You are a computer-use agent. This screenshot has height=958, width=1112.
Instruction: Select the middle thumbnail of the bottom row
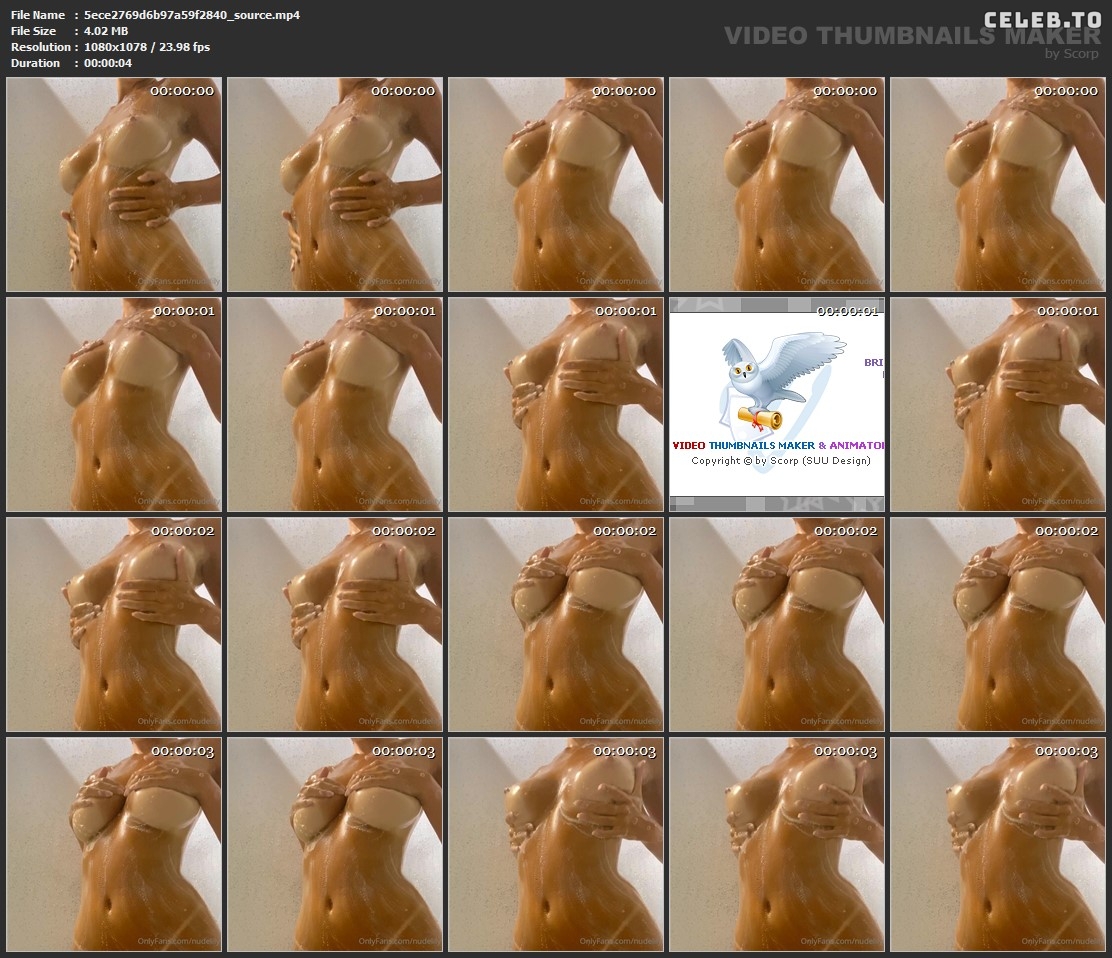point(556,845)
